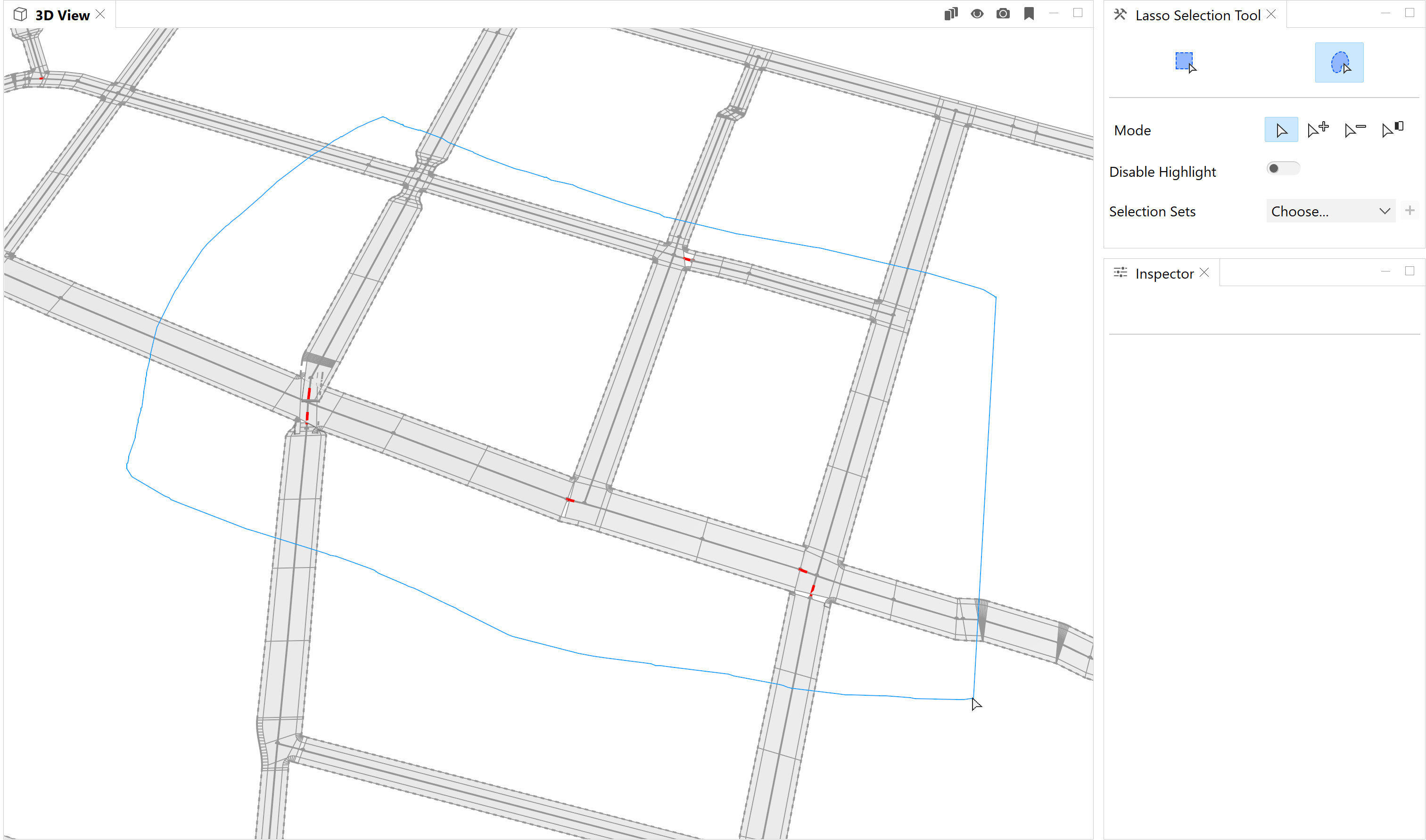Switch to the 3D View tab
1426x840 pixels.
62,15
